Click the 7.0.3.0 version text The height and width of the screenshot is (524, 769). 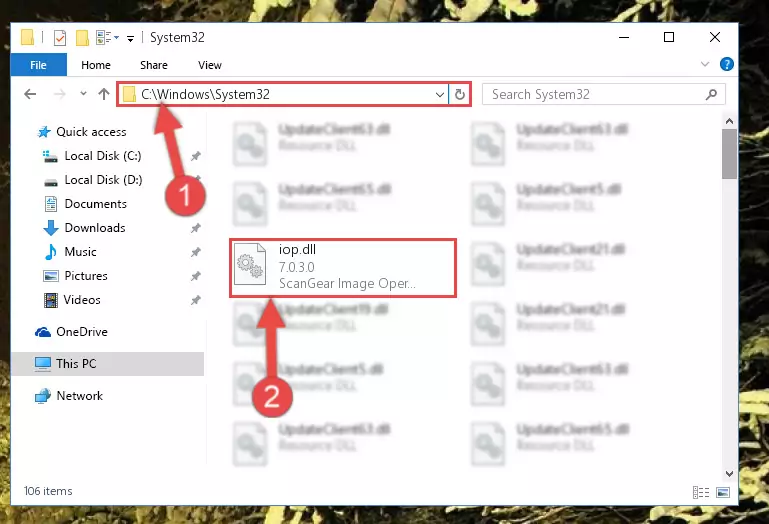297,267
